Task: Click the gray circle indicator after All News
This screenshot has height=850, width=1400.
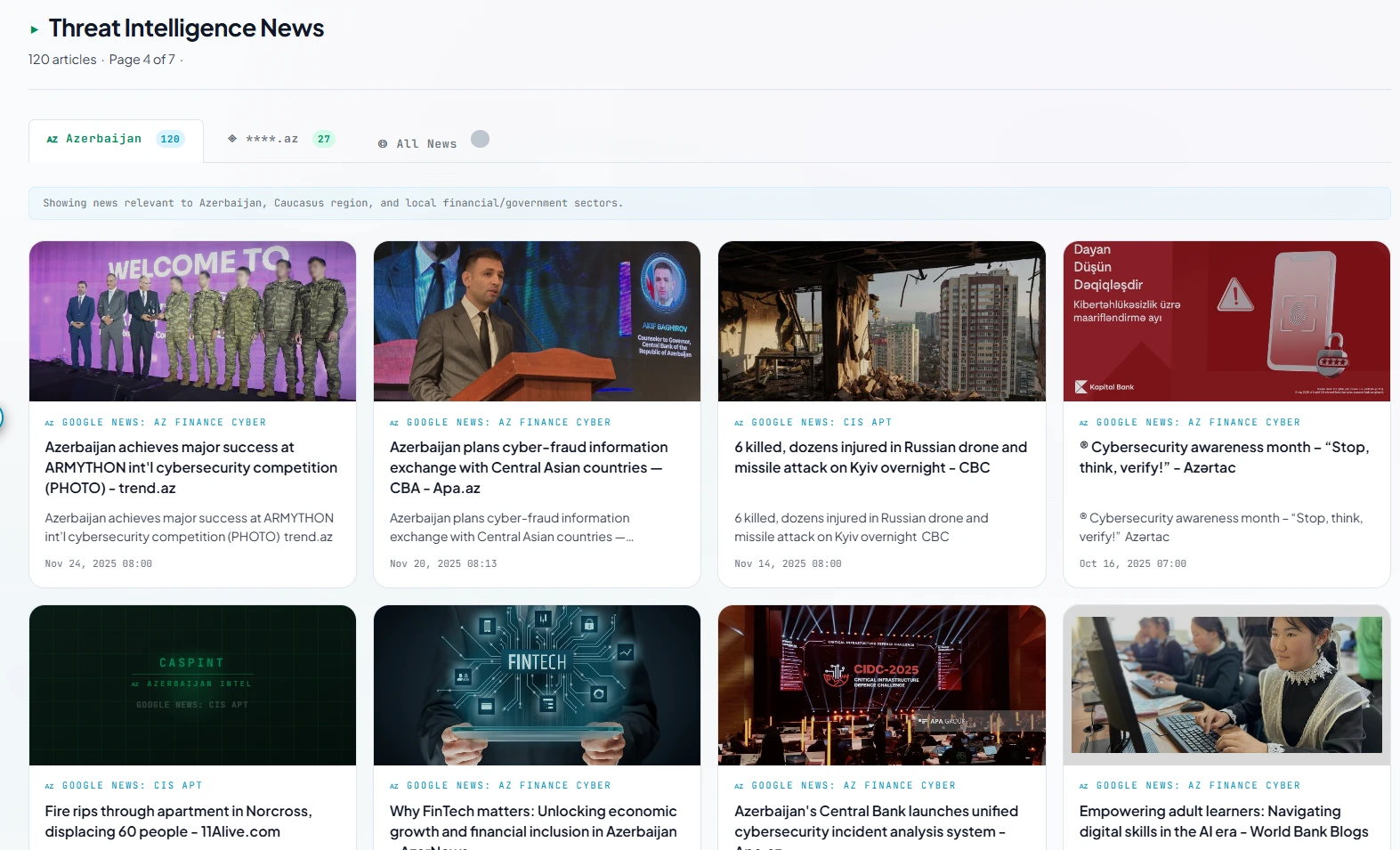Action: [x=480, y=139]
